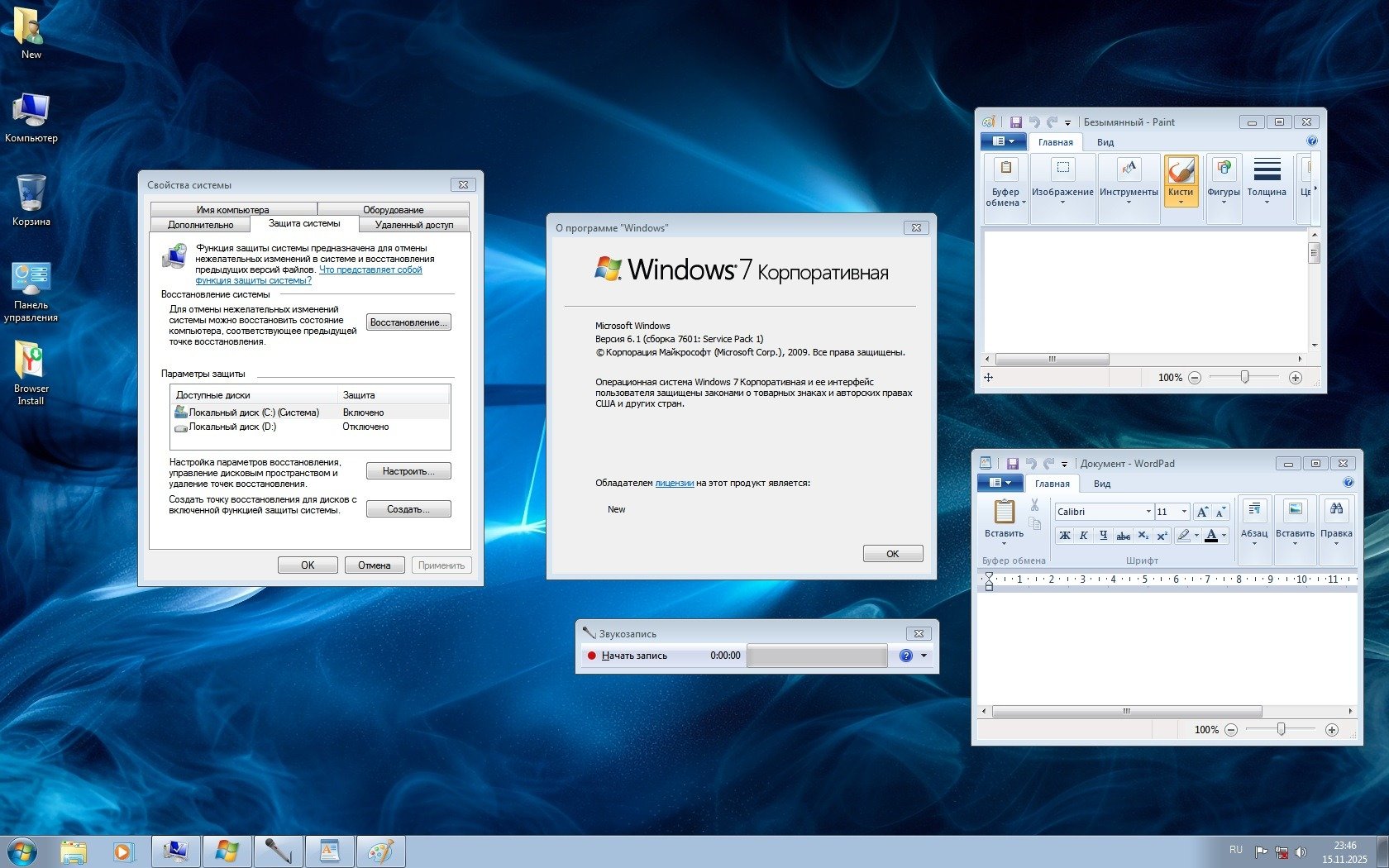Toggle bold (Ж) formatting in WordPad
Image resolution: width=1389 pixels, height=868 pixels.
point(1065,536)
